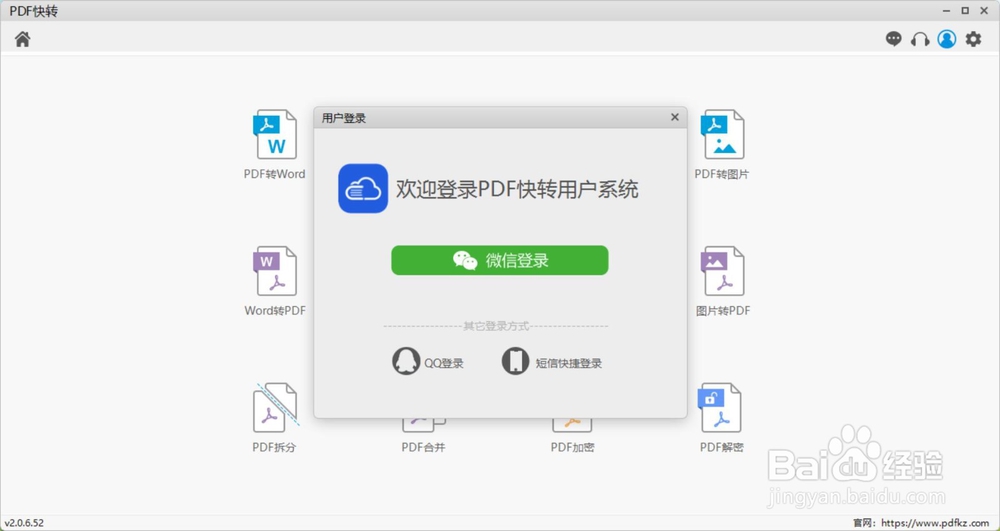The width and height of the screenshot is (1000, 531).
Task: Click the 用户登录 dialog title
Action: 344,119
